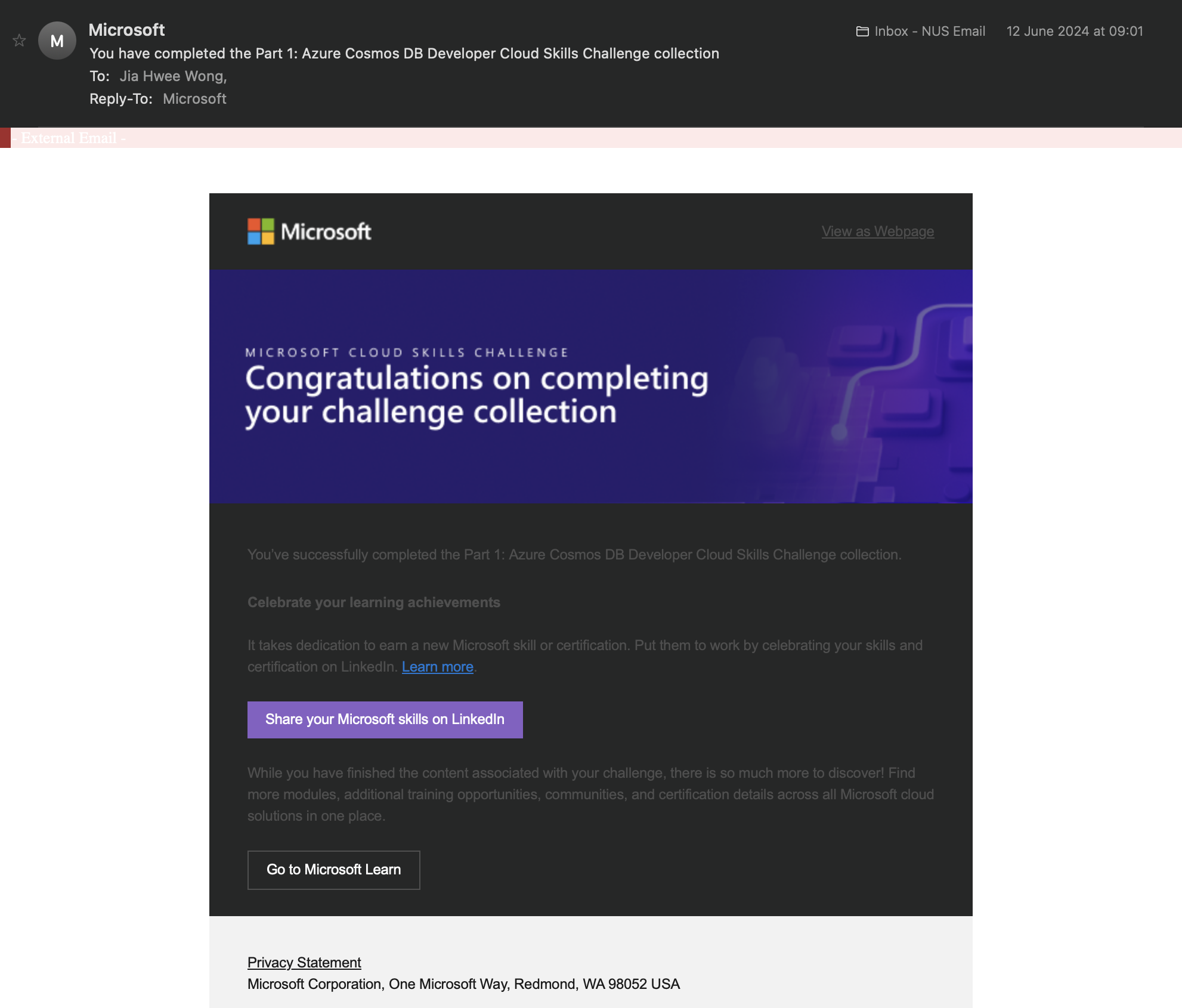Click the Inbox folder icon
Screen dimensions: 1182x1008
pos(862,32)
